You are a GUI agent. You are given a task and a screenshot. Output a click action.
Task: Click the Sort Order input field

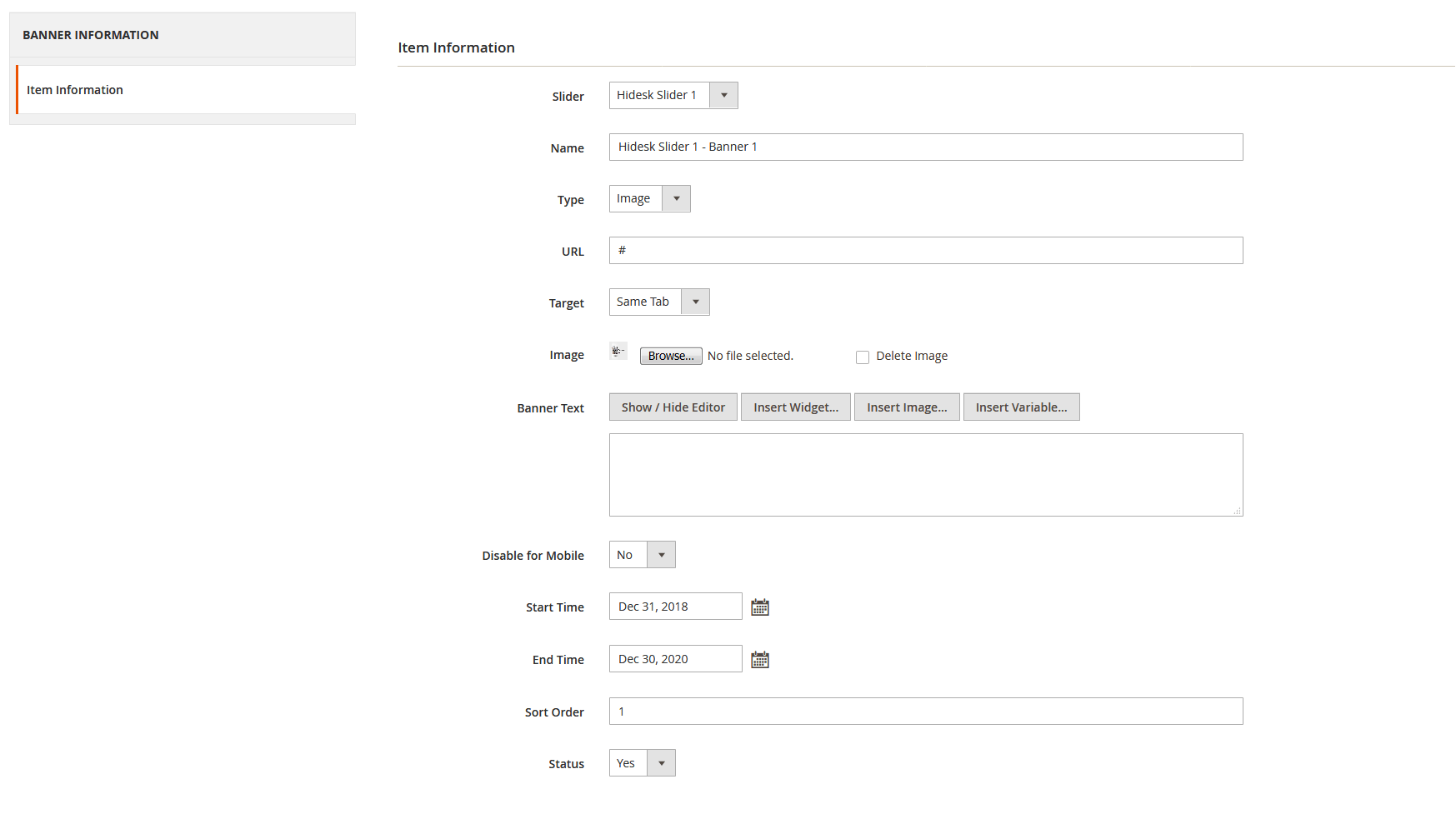pos(925,712)
